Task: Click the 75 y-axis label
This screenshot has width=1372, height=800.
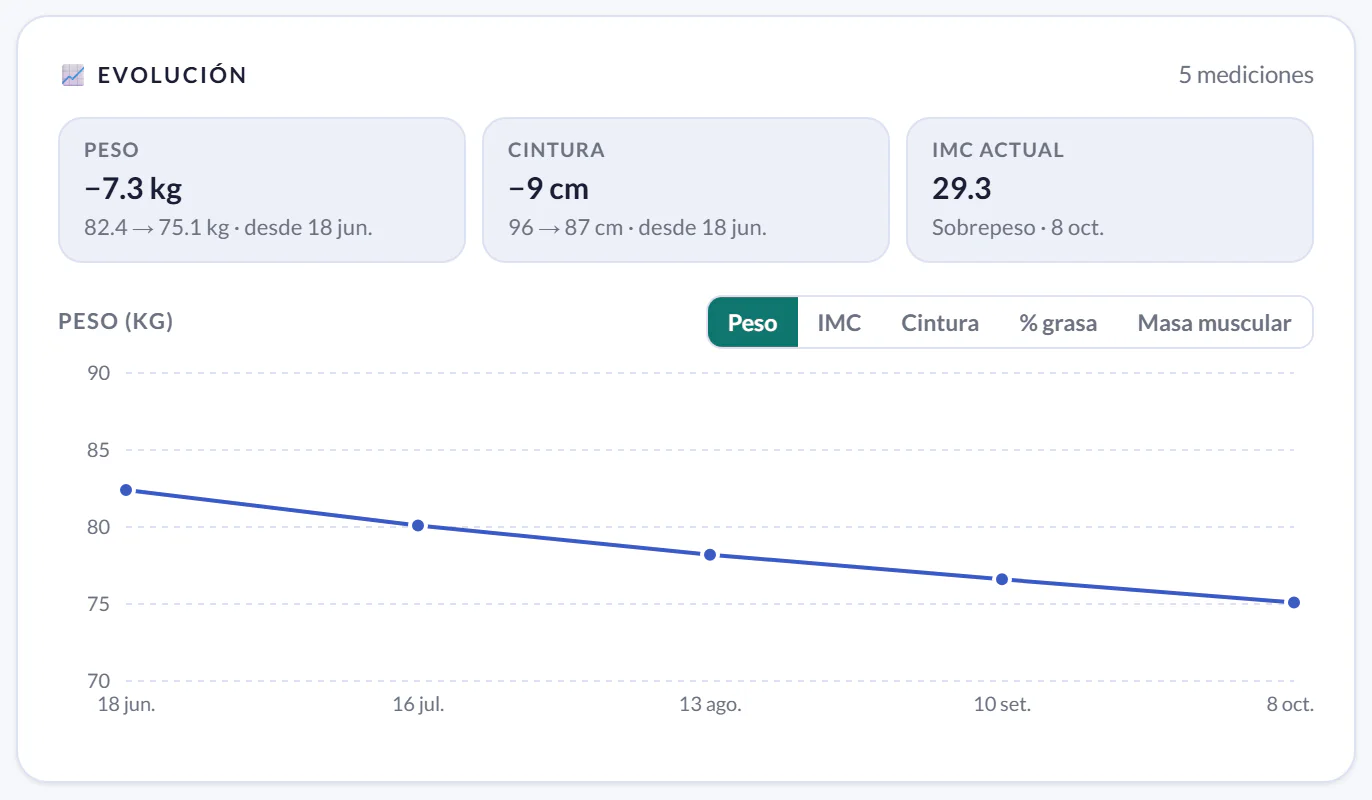Action: pyautogui.click(x=98, y=604)
